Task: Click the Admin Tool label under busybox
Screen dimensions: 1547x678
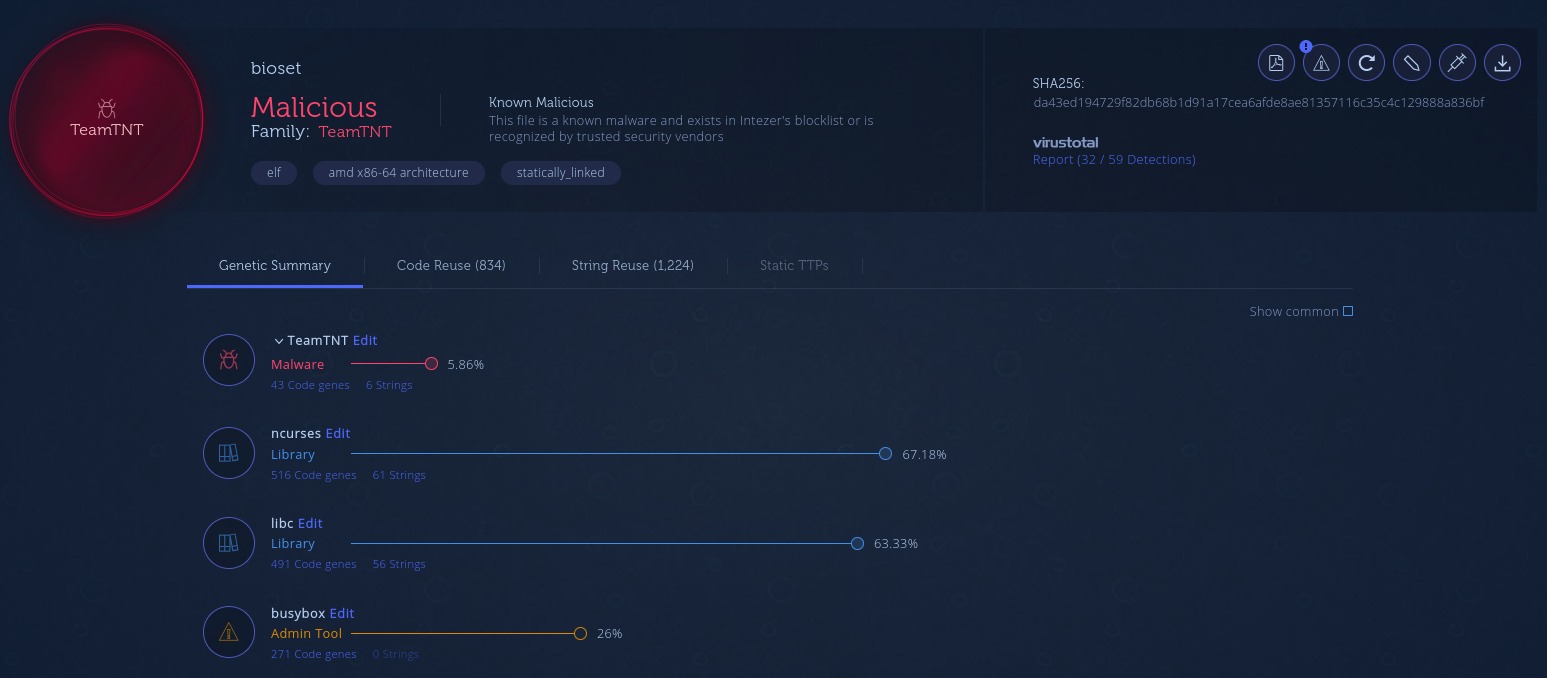Action: [306, 633]
